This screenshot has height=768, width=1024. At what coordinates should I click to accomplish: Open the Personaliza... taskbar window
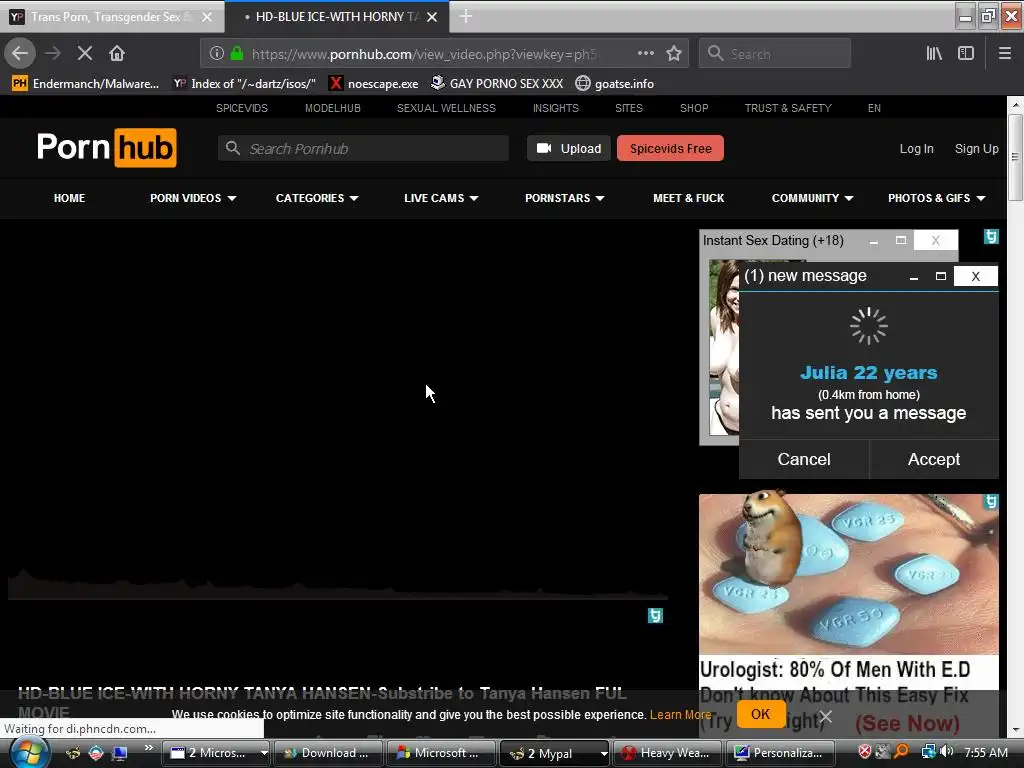[x=780, y=753]
